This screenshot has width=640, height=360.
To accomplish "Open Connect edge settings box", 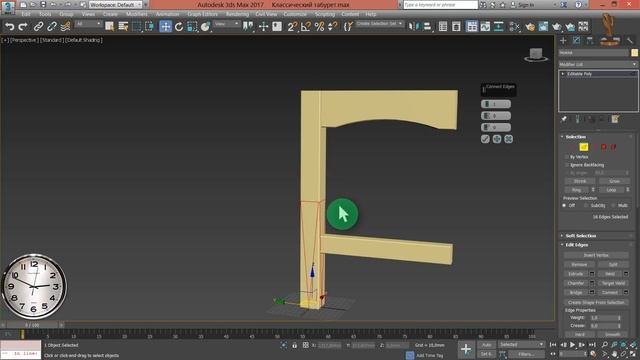I will (626, 293).
